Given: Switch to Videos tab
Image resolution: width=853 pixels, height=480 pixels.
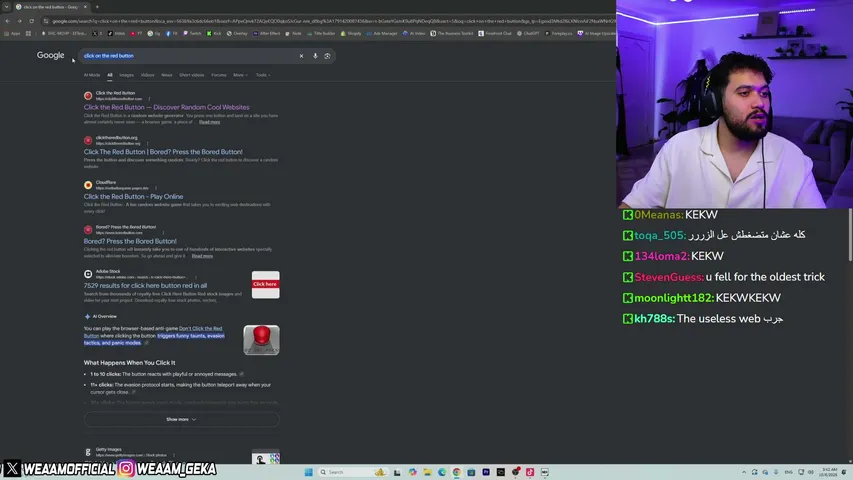Looking at the screenshot, I should point(147,75).
